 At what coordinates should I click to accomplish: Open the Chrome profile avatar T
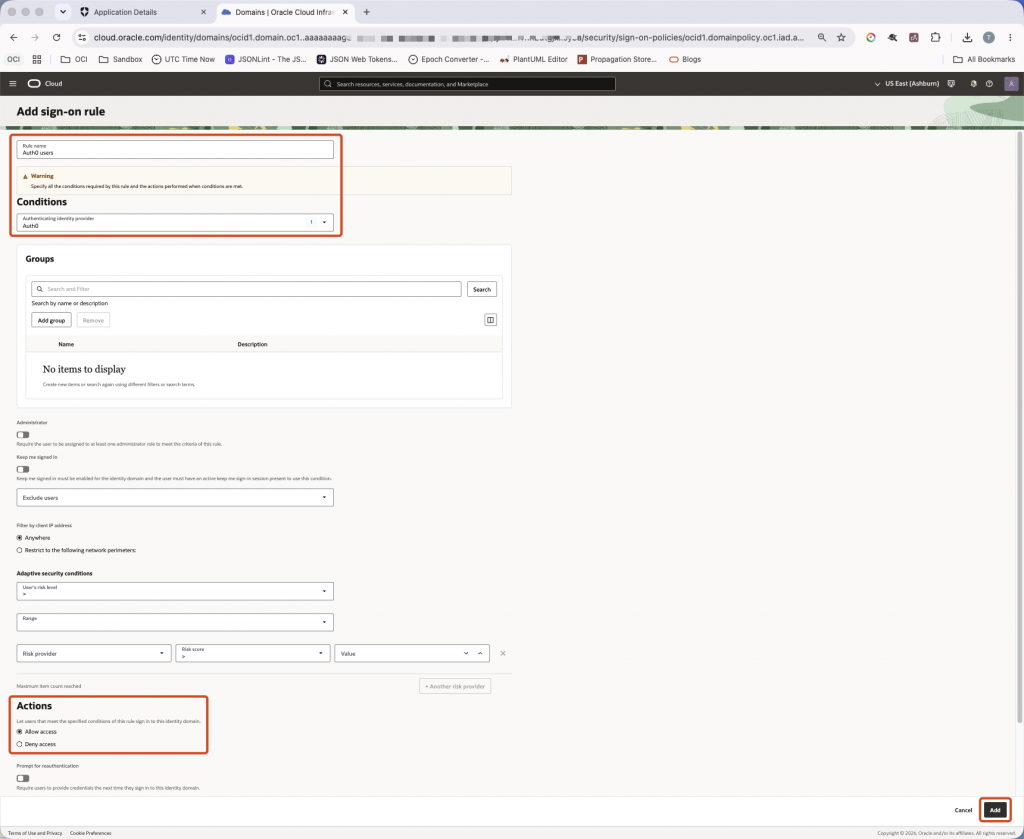(x=989, y=38)
